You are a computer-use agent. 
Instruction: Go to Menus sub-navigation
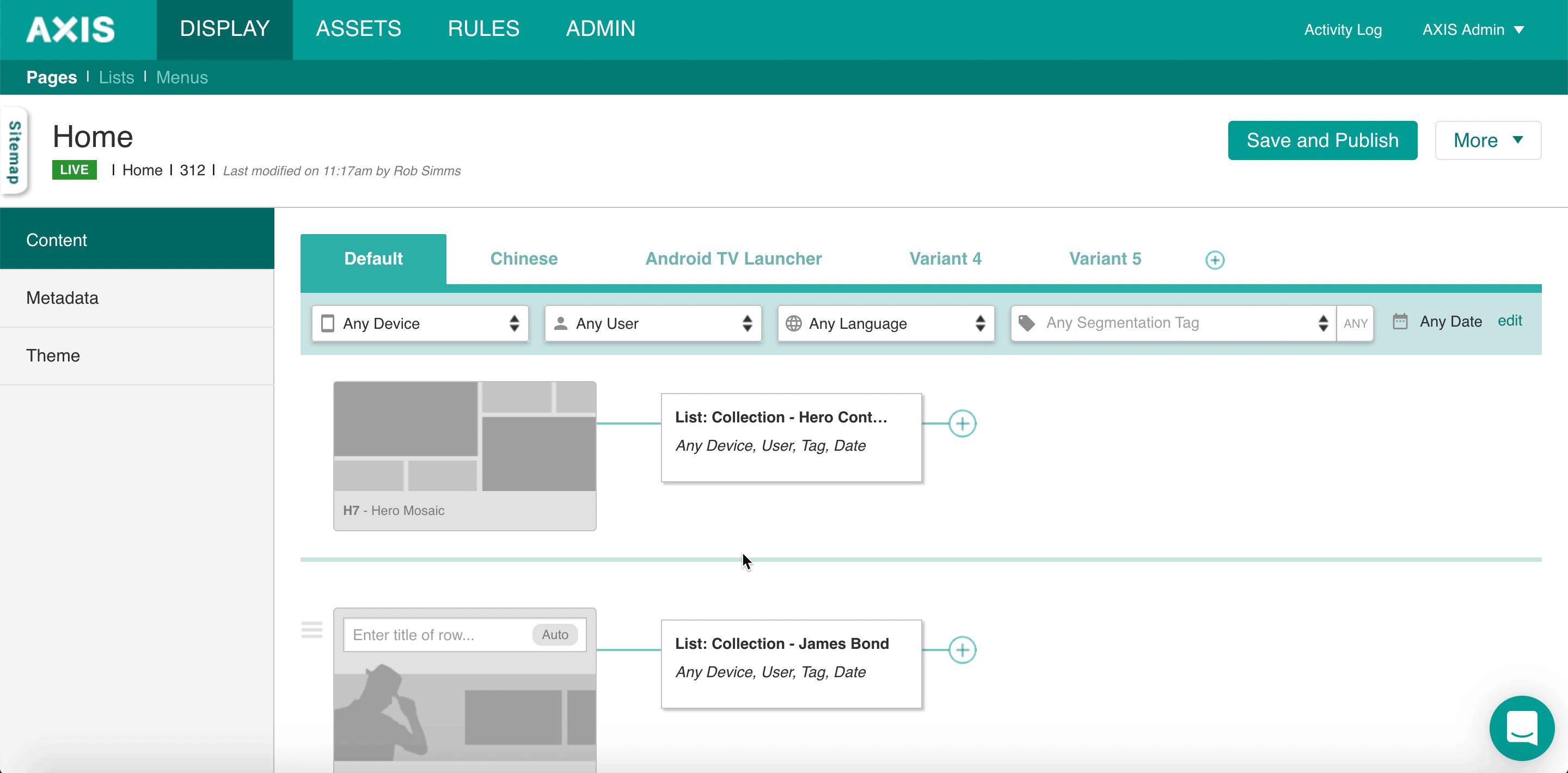[x=182, y=77]
